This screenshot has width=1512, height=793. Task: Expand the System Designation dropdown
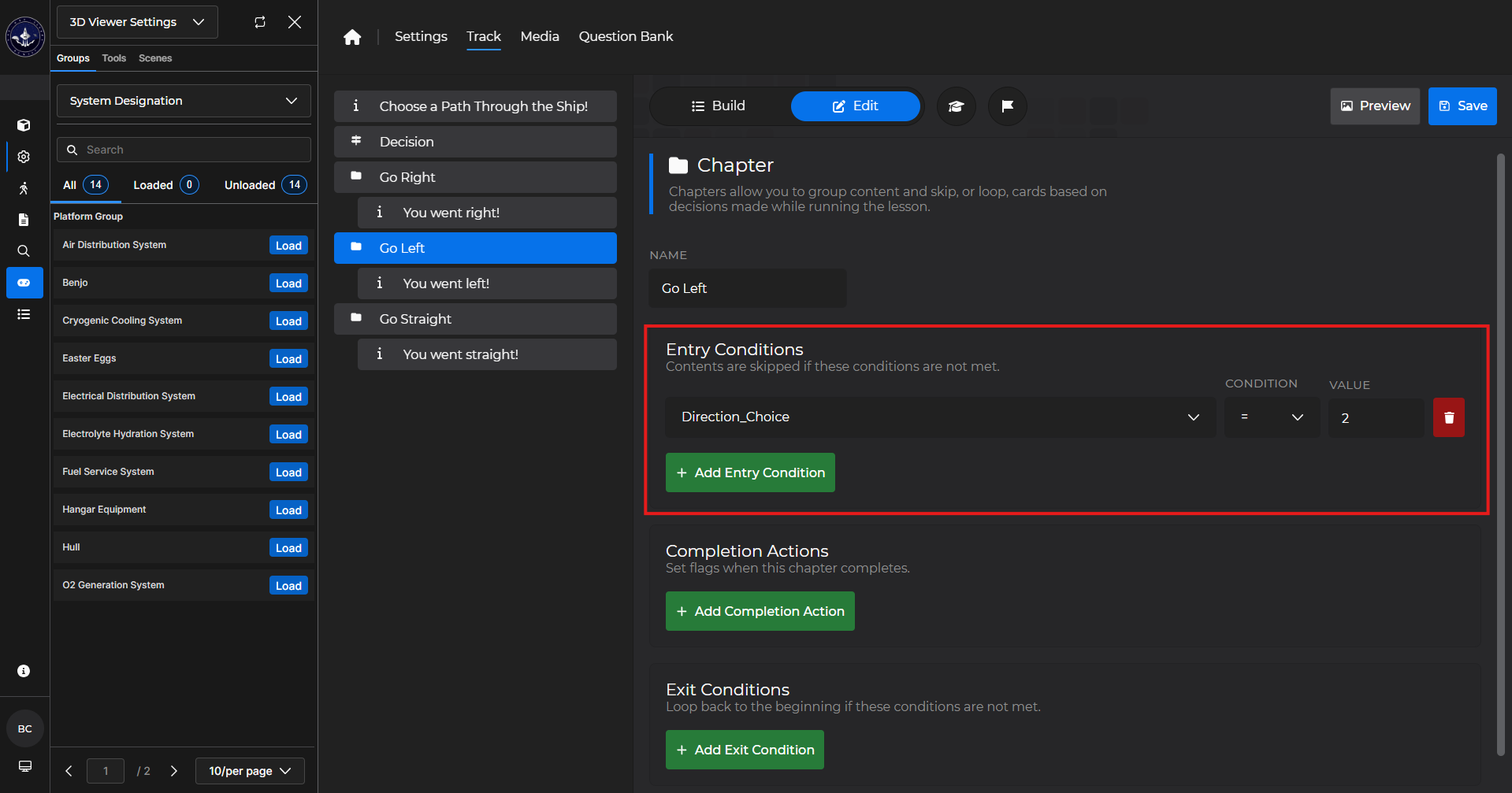point(184,101)
